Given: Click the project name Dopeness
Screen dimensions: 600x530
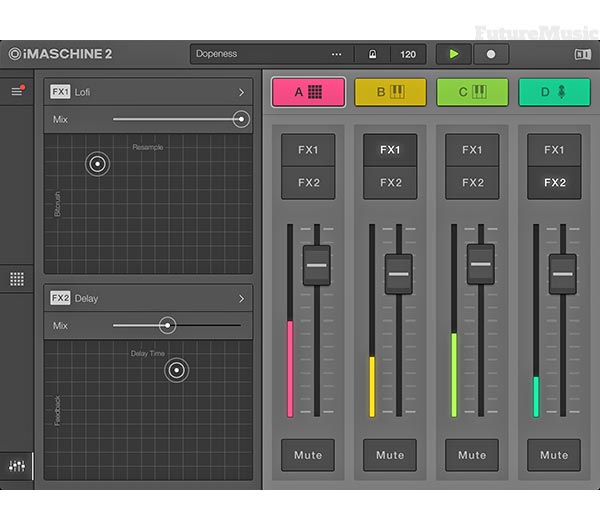Looking at the screenshot, I should 217,54.
